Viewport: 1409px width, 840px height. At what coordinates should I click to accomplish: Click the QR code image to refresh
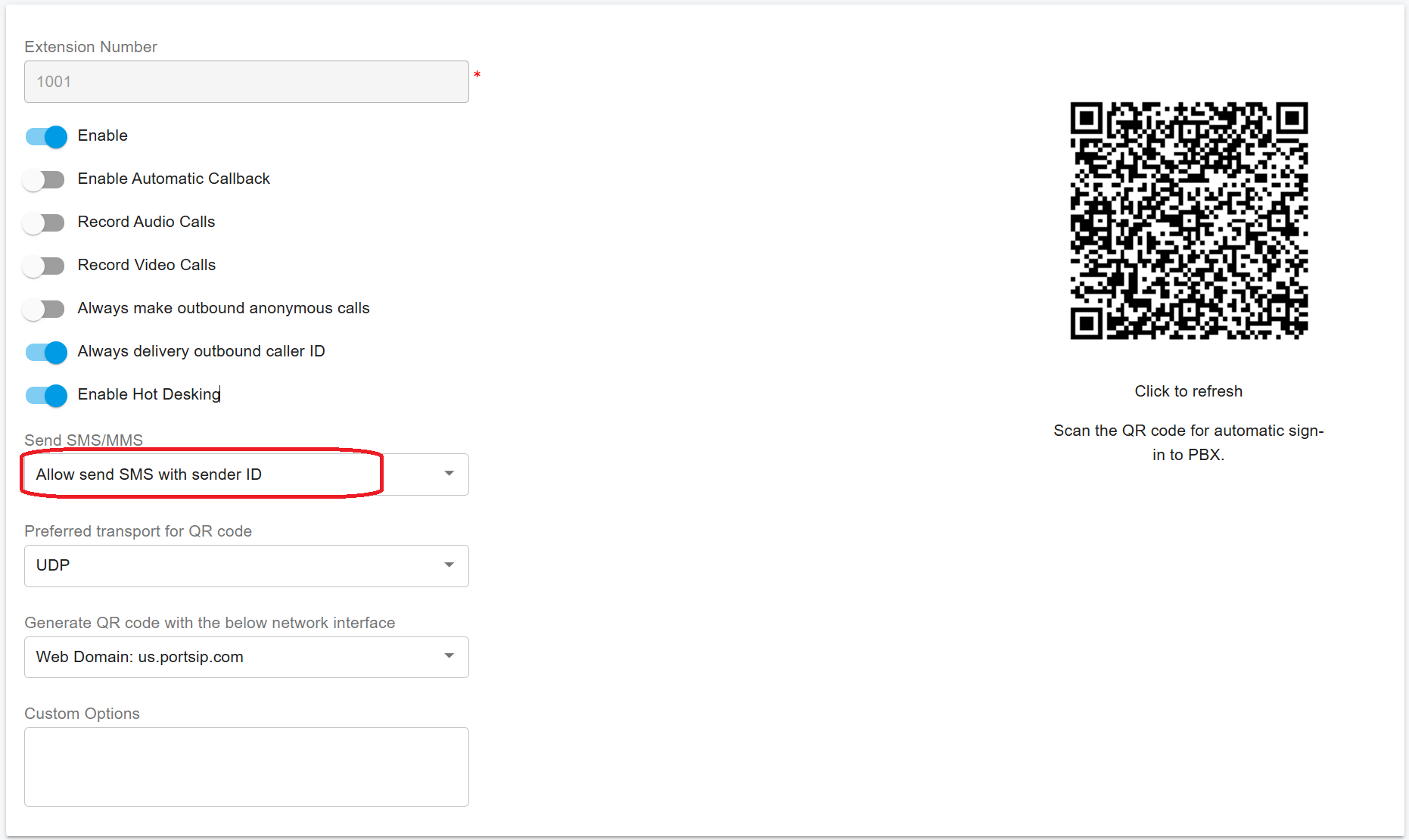pos(1188,220)
